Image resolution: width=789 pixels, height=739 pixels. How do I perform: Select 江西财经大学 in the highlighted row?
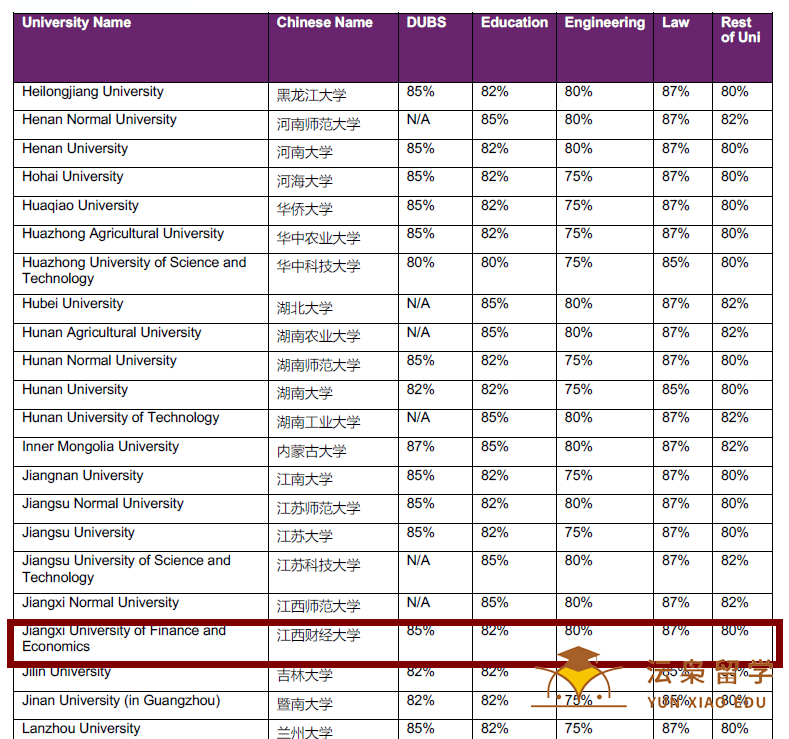[319, 635]
